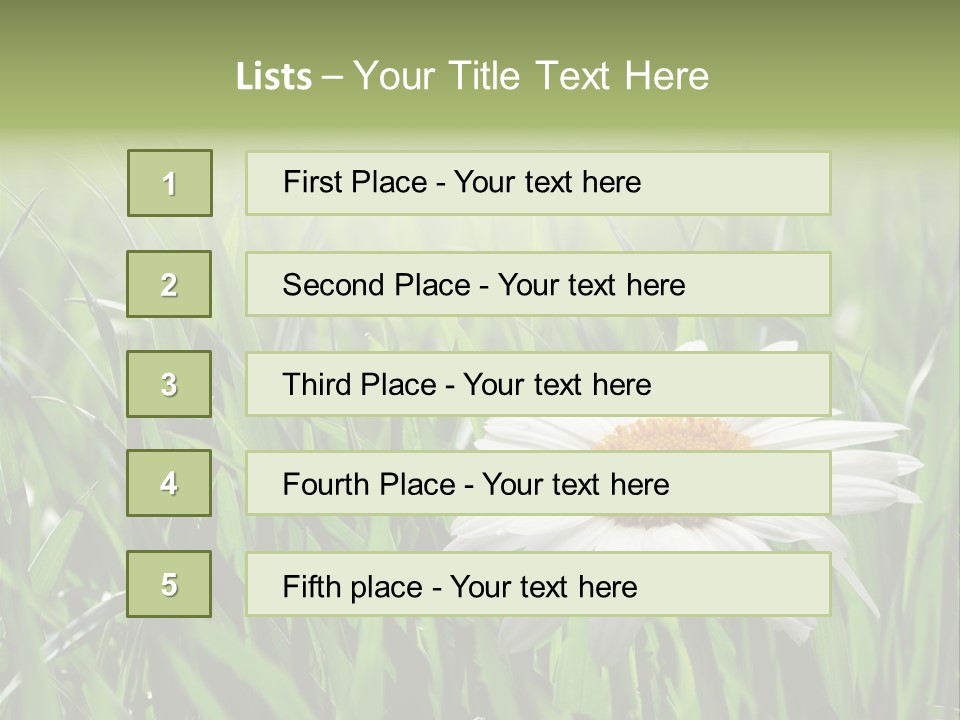The image size is (960, 720).
Task: Select the number 3 box
Action: (x=169, y=384)
